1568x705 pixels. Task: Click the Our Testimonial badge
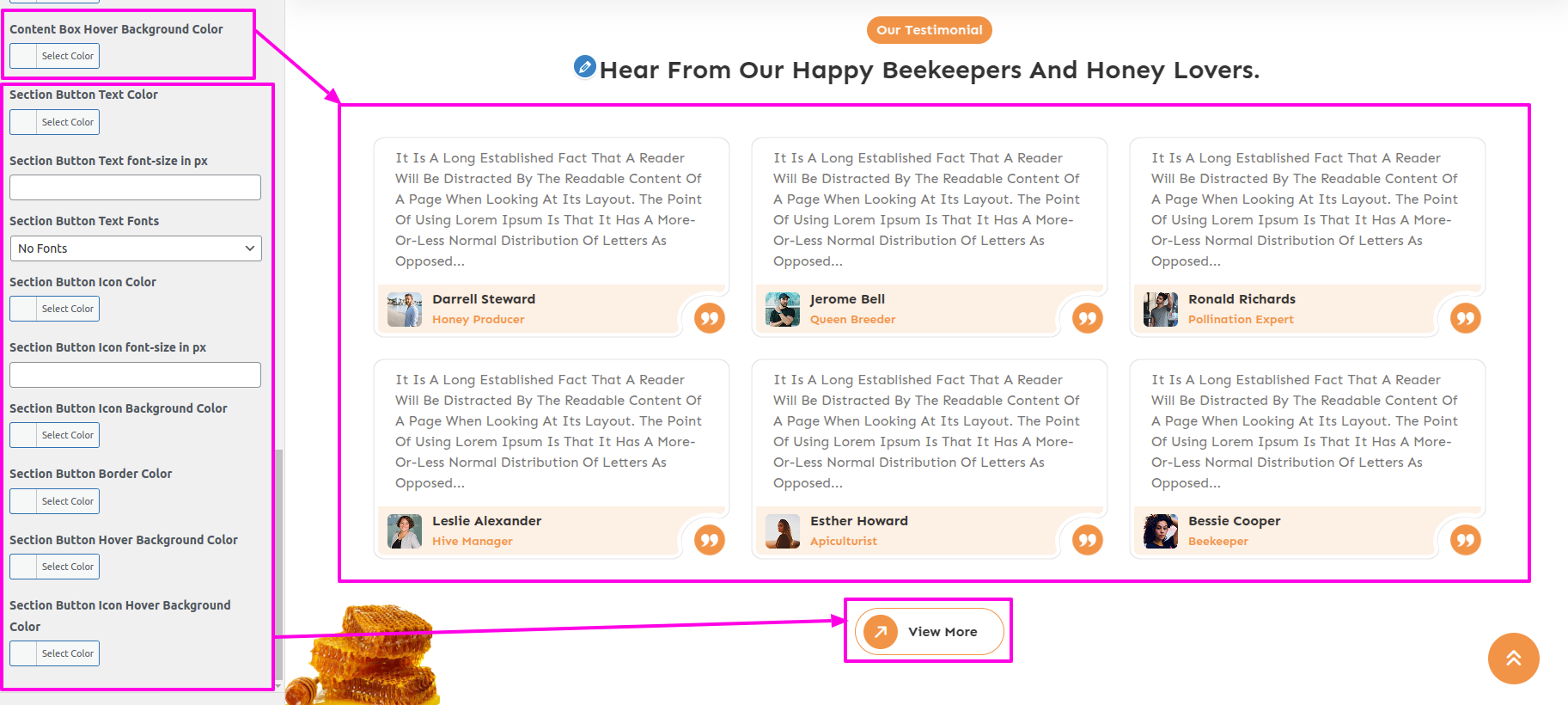tap(930, 30)
